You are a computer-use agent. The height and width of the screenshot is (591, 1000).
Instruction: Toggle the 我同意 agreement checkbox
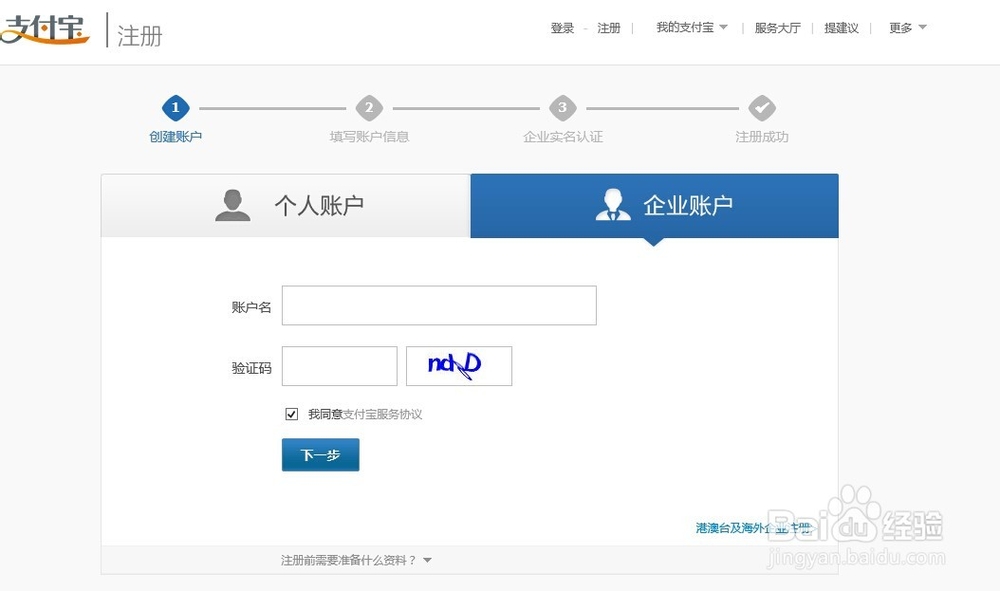pyautogui.click(x=291, y=414)
